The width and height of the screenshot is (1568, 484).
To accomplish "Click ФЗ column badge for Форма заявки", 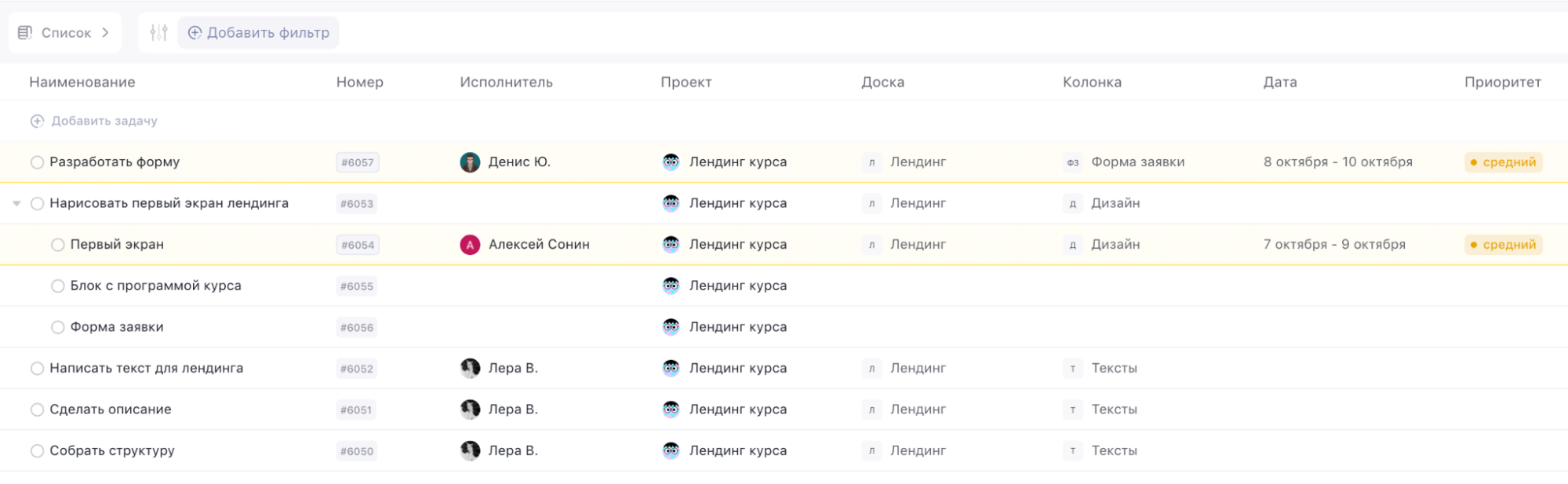I will pyautogui.click(x=1072, y=162).
